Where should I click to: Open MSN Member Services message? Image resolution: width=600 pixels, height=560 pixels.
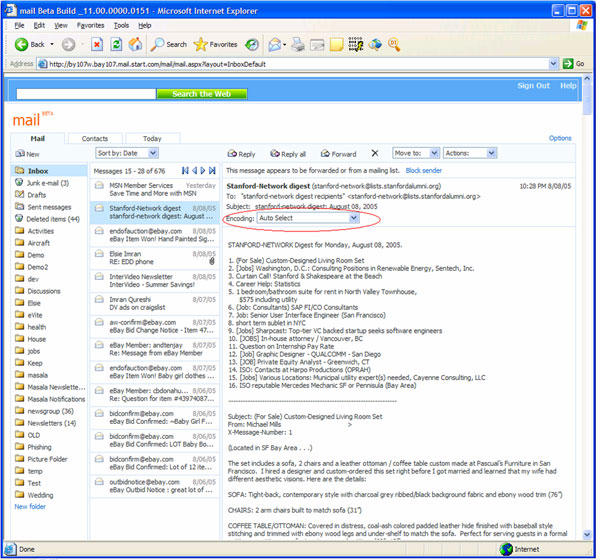pos(155,189)
